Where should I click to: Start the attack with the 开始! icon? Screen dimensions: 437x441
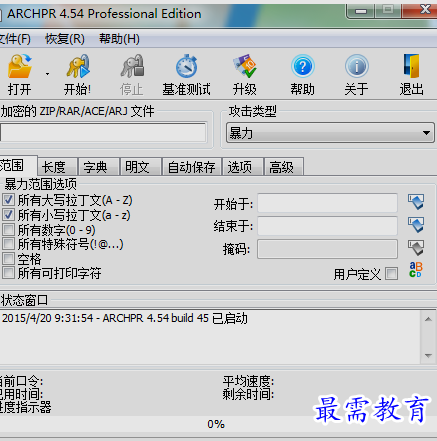click(x=78, y=66)
